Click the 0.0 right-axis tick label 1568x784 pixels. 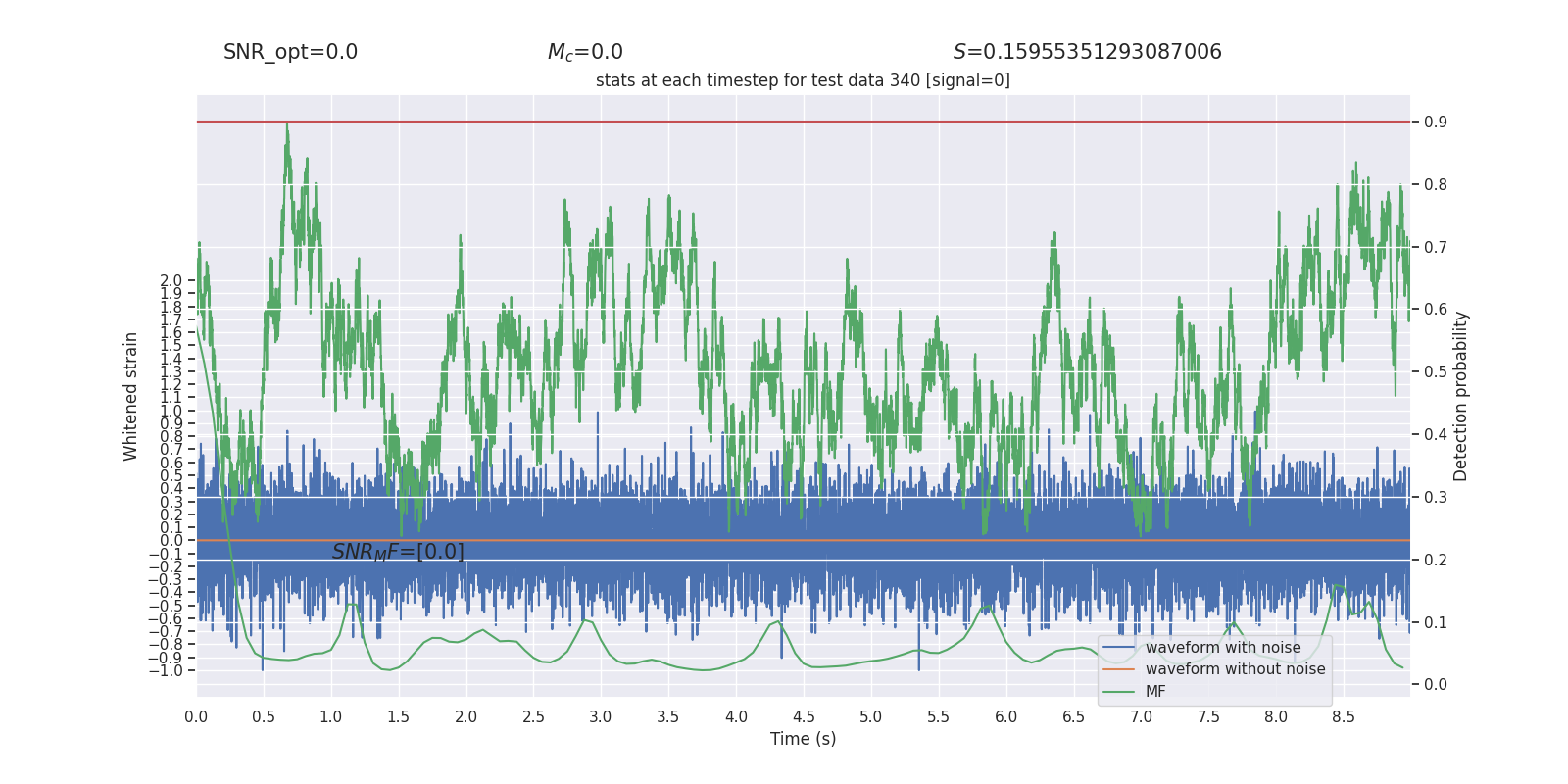[1436, 685]
